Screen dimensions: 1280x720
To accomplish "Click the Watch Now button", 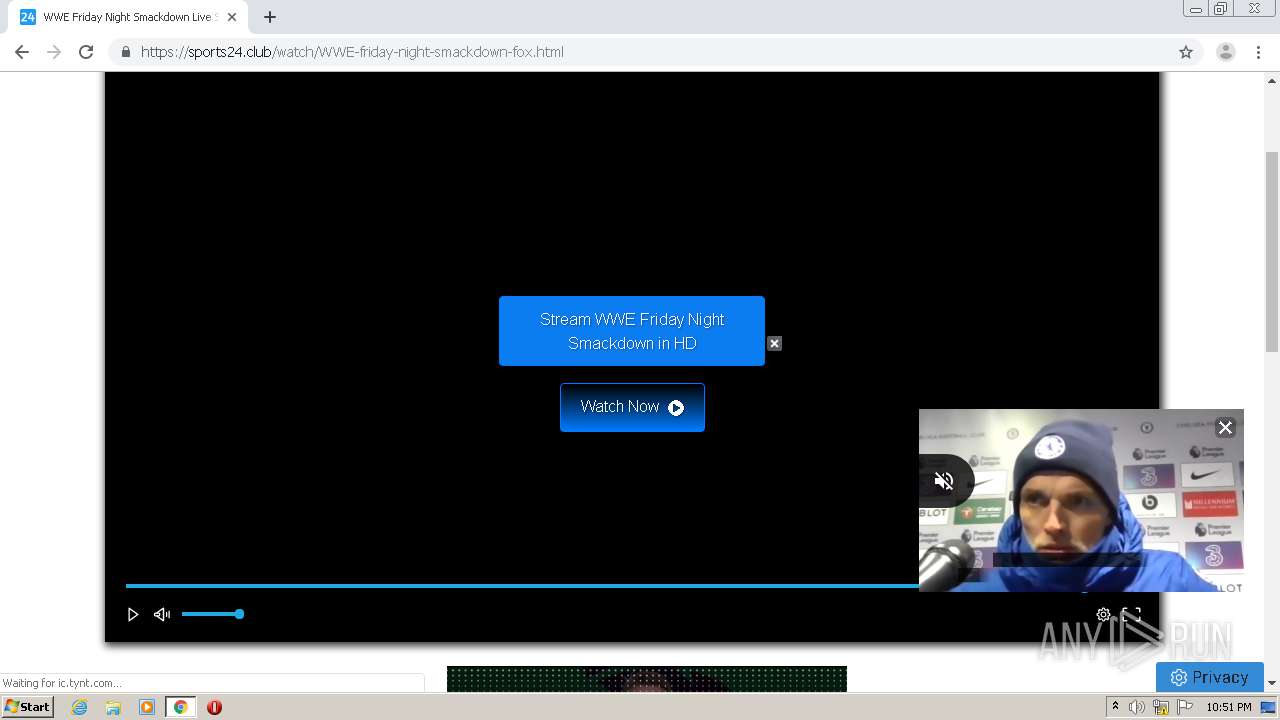I will [632, 407].
